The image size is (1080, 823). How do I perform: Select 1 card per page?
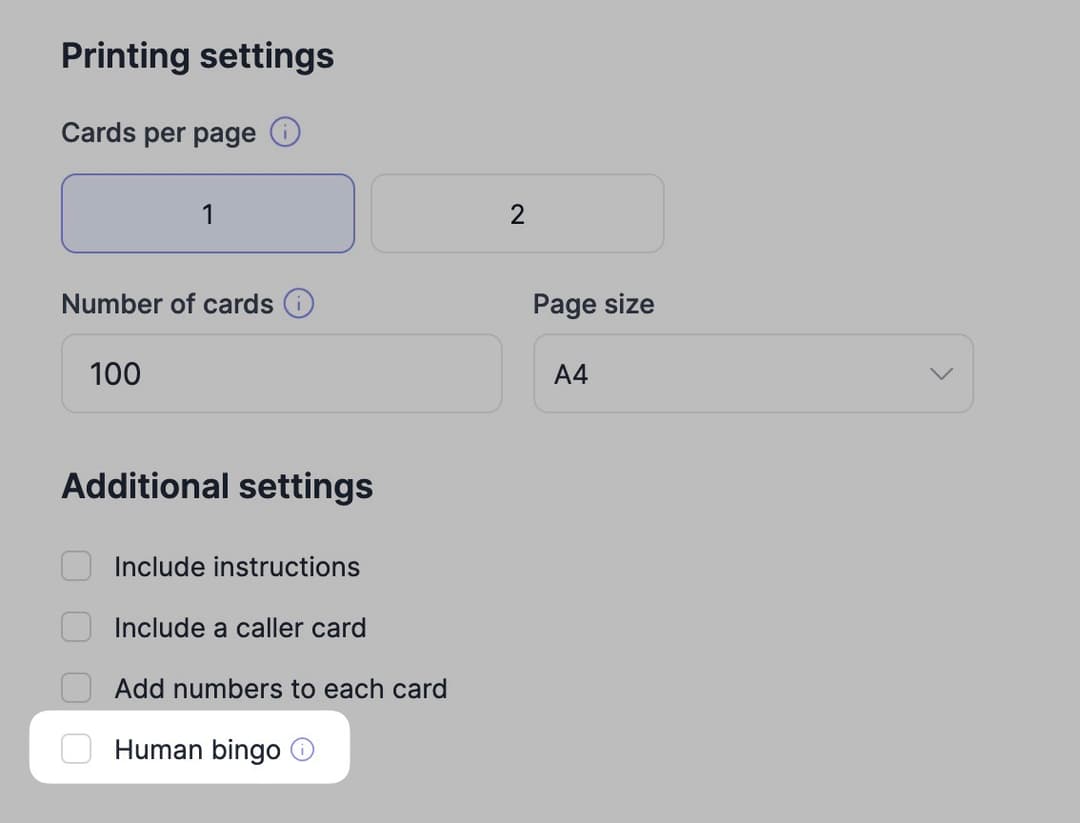[x=208, y=214]
